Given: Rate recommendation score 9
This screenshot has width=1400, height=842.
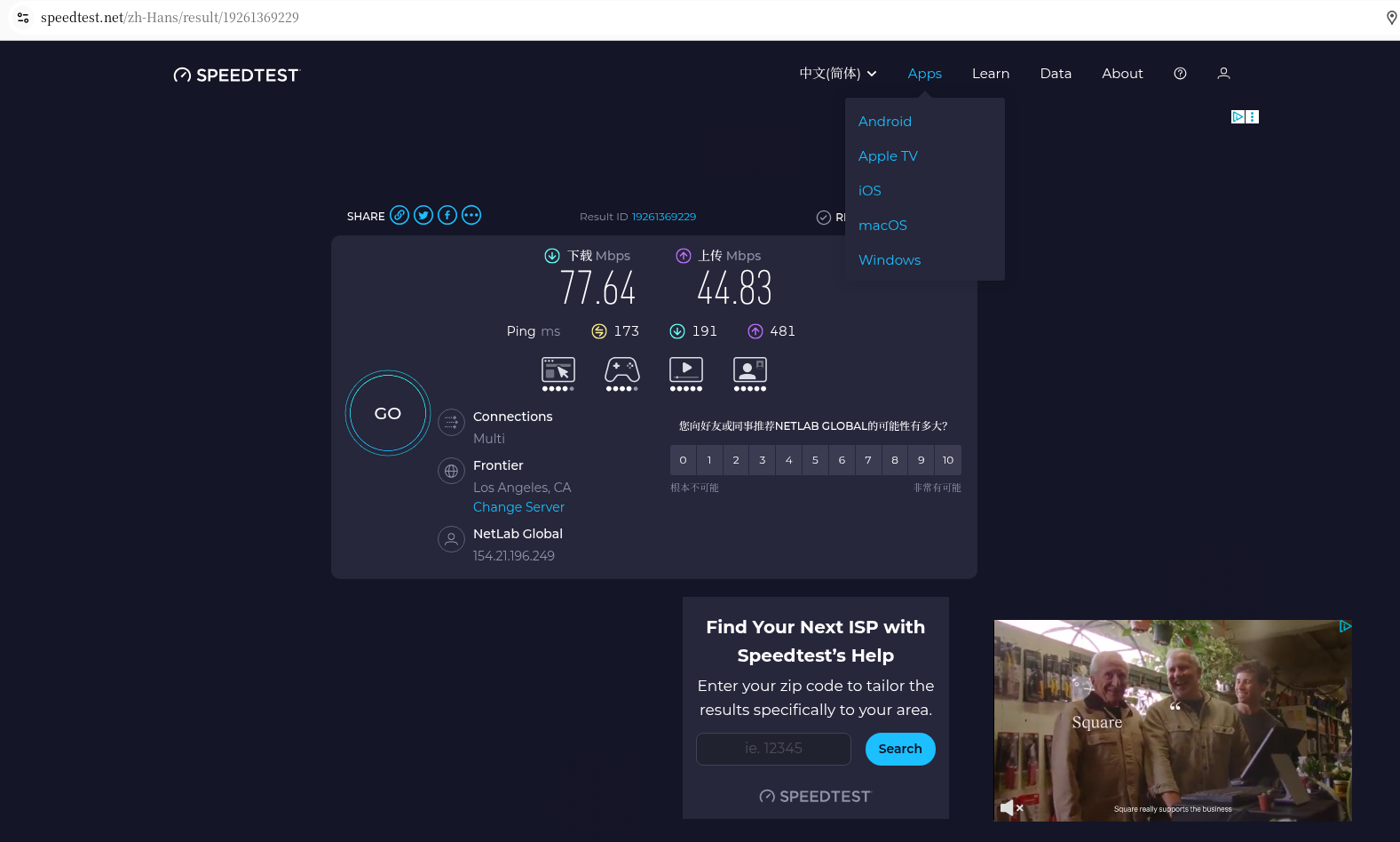Looking at the screenshot, I should 921,460.
